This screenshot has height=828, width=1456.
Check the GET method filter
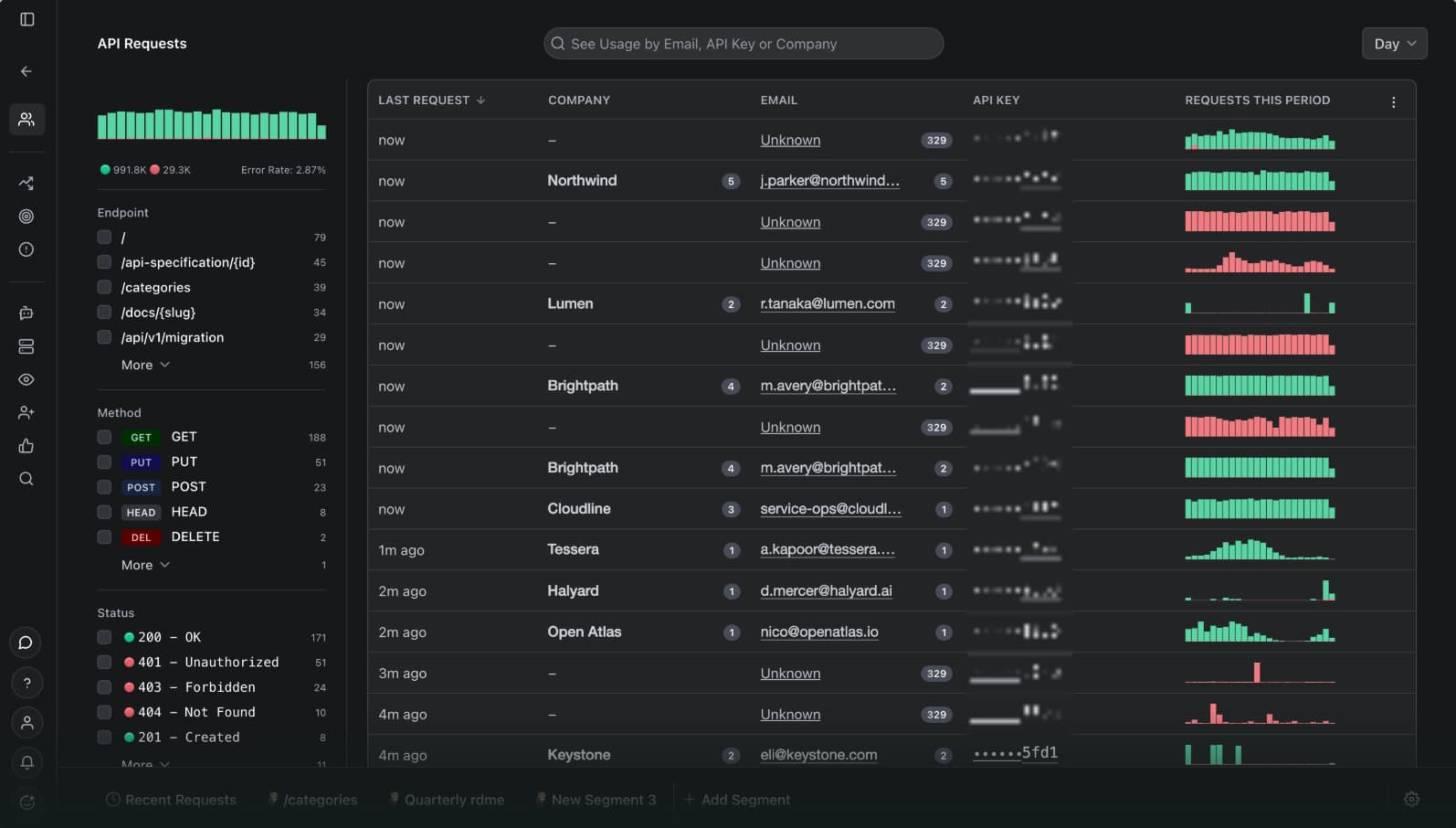pos(104,437)
